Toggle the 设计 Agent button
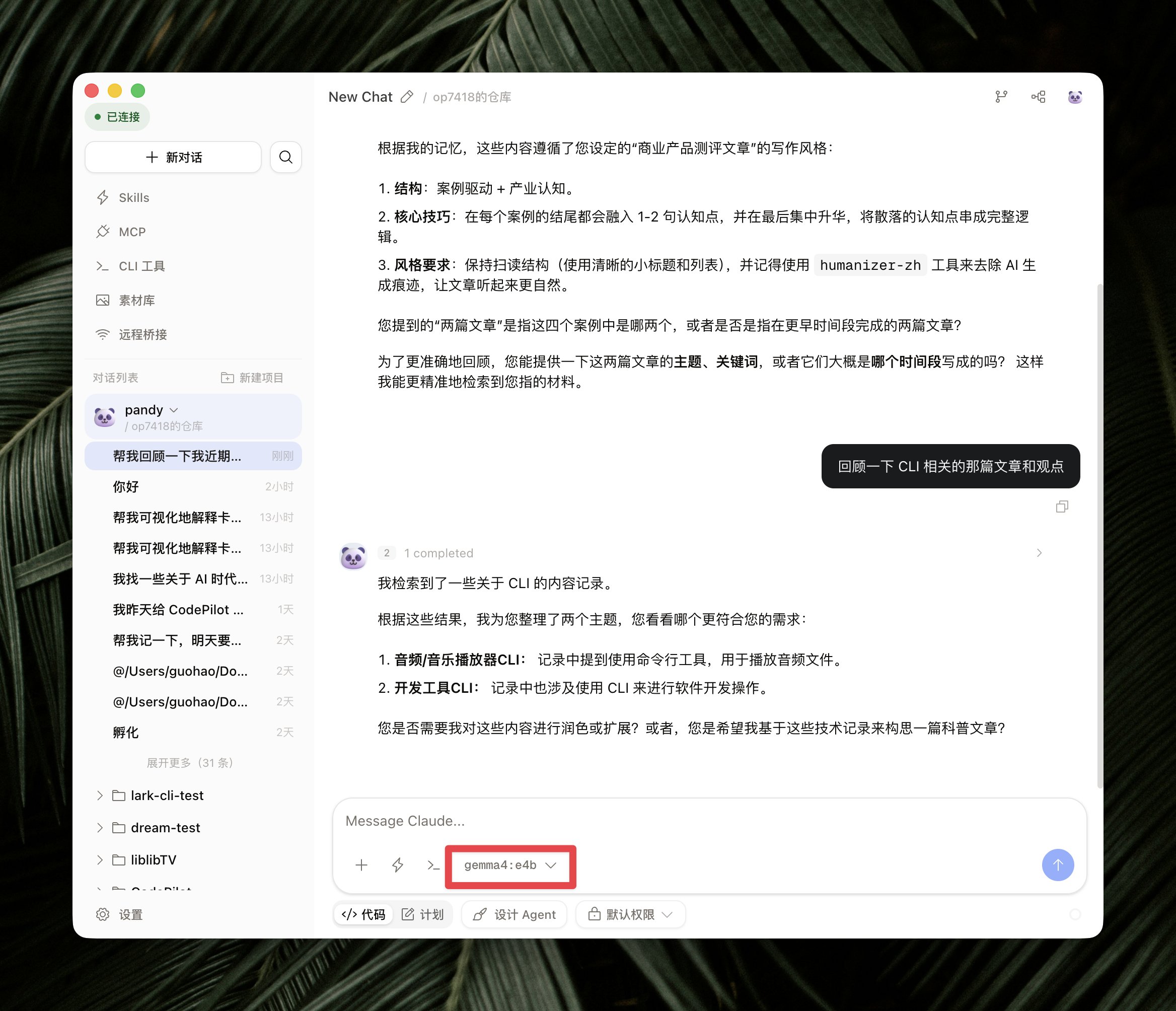Image resolution: width=1176 pixels, height=1011 pixels. (x=514, y=914)
